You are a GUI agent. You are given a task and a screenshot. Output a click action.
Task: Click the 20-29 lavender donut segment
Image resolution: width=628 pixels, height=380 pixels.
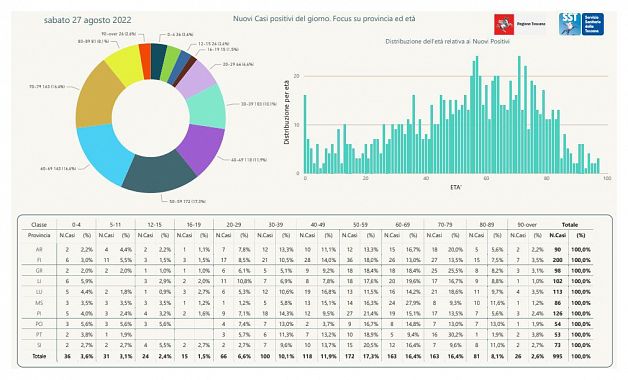click(x=196, y=79)
